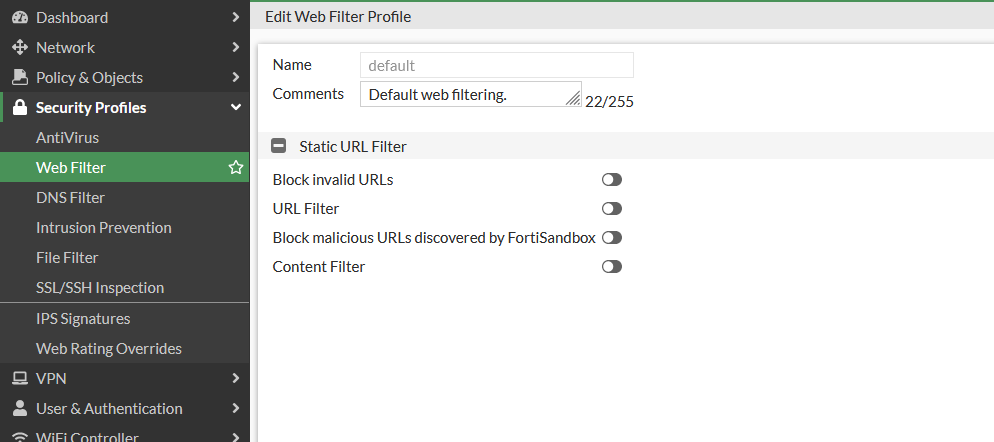The width and height of the screenshot is (994, 442).
Task: Click the Policy & Objects icon
Action: click(x=19, y=77)
